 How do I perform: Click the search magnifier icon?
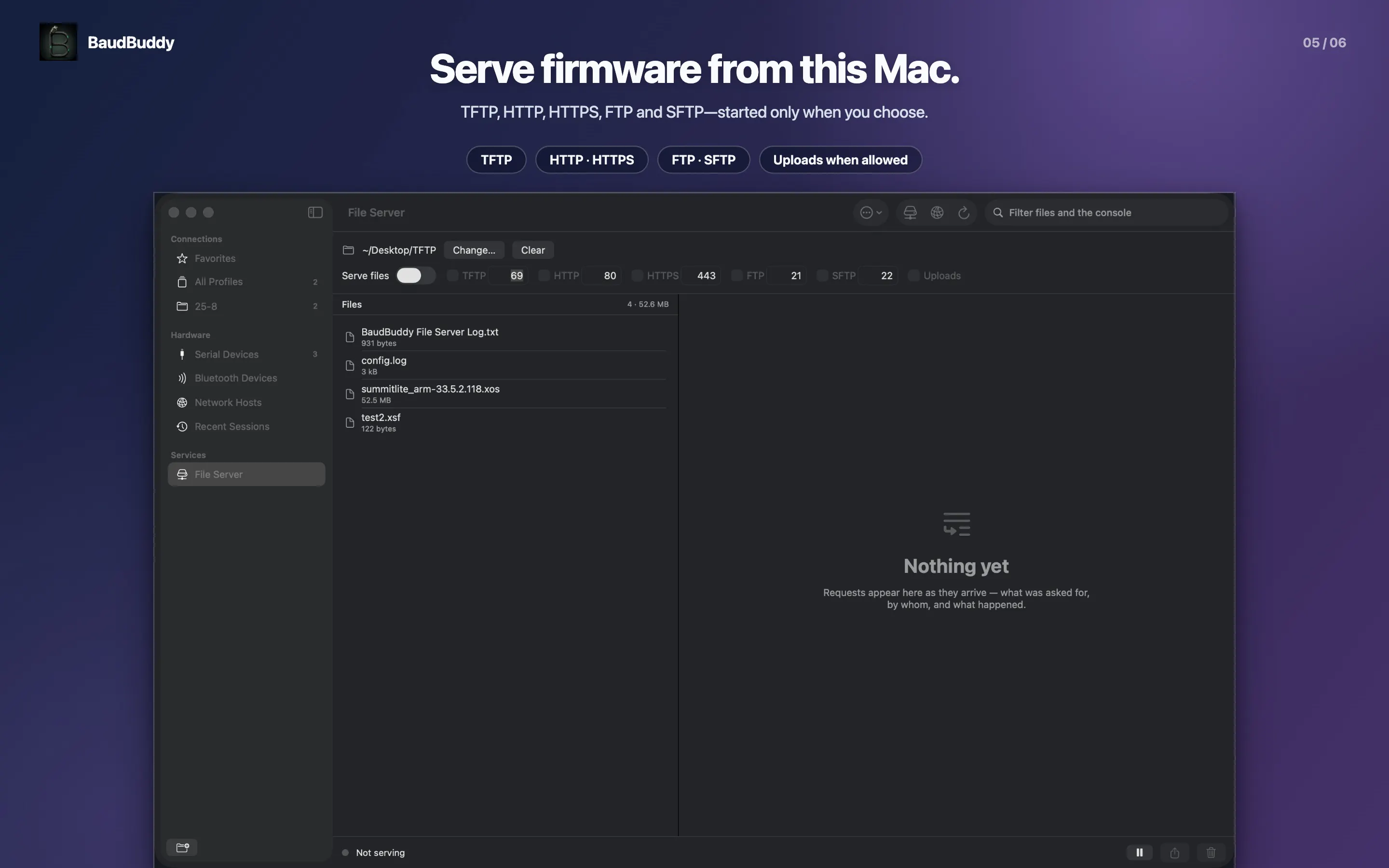997,212
